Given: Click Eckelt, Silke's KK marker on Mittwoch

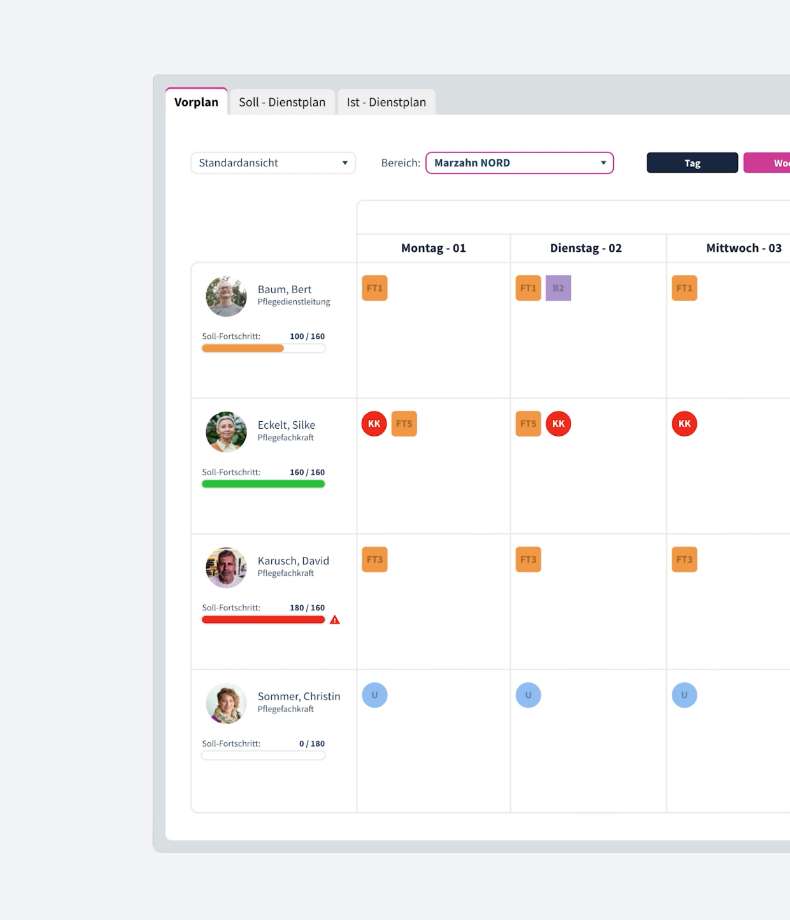Looking at the screenshot, I should (x=684, y=424).
